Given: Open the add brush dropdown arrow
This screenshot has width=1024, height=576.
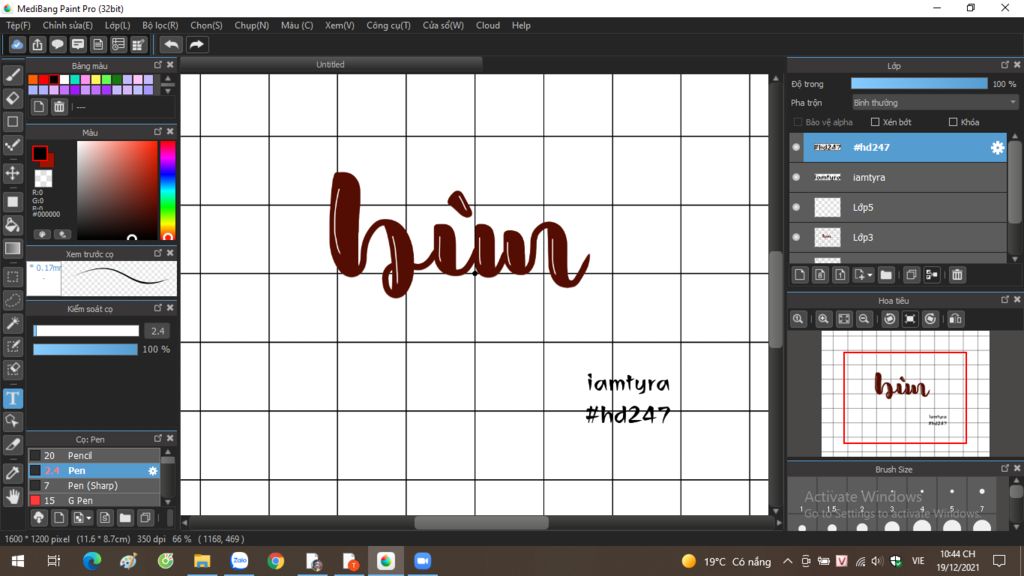Looking at the screenshot, I should 89,518.
